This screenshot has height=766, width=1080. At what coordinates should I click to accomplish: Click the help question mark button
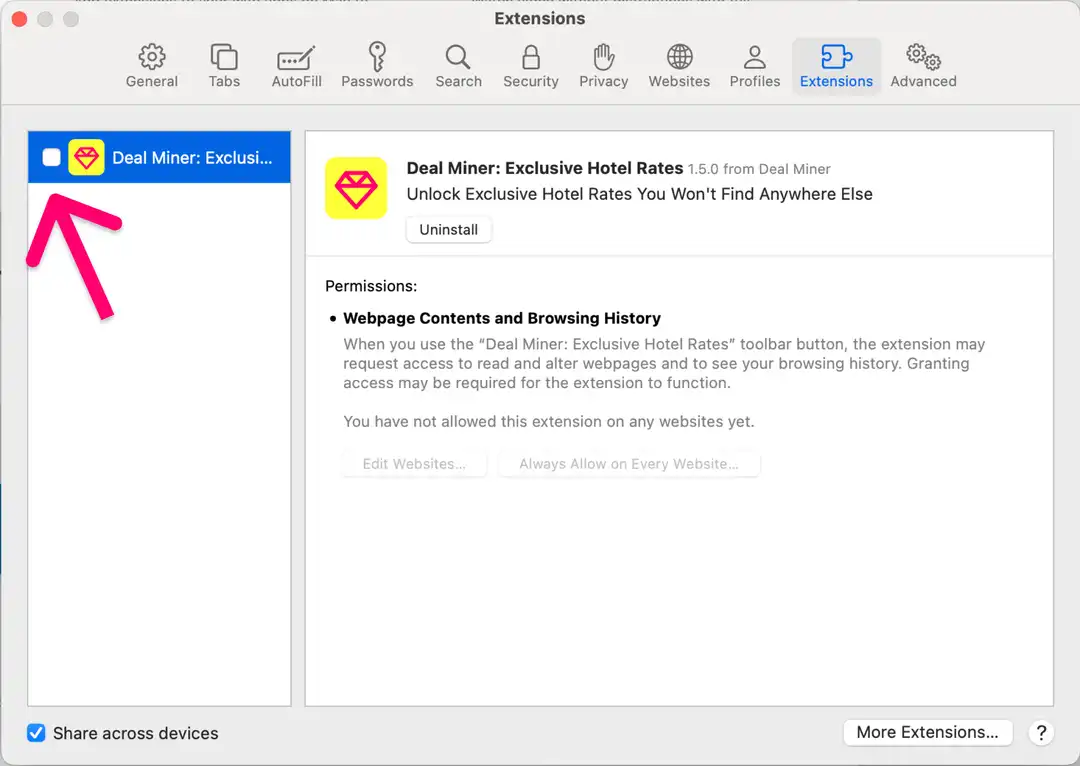[1041, 732]
